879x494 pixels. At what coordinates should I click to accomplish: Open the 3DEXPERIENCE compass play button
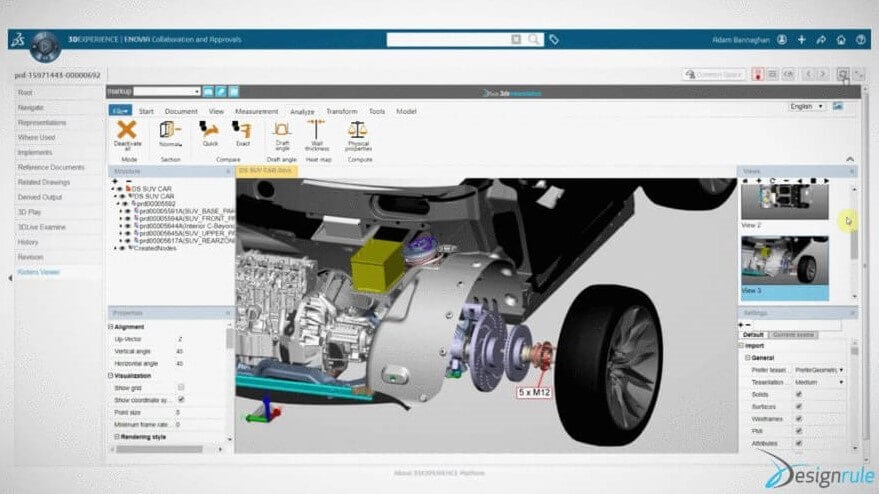pos(45,47)
